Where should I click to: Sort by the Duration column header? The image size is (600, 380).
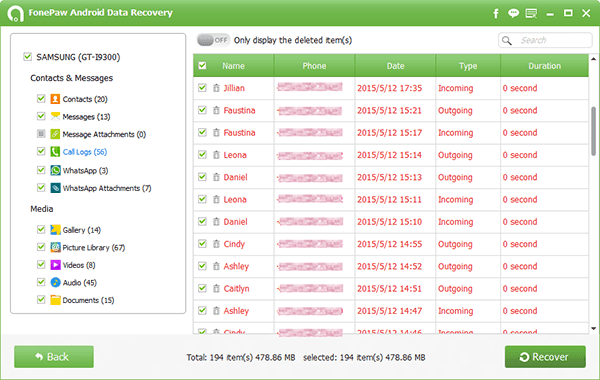(x=545, y=66)
